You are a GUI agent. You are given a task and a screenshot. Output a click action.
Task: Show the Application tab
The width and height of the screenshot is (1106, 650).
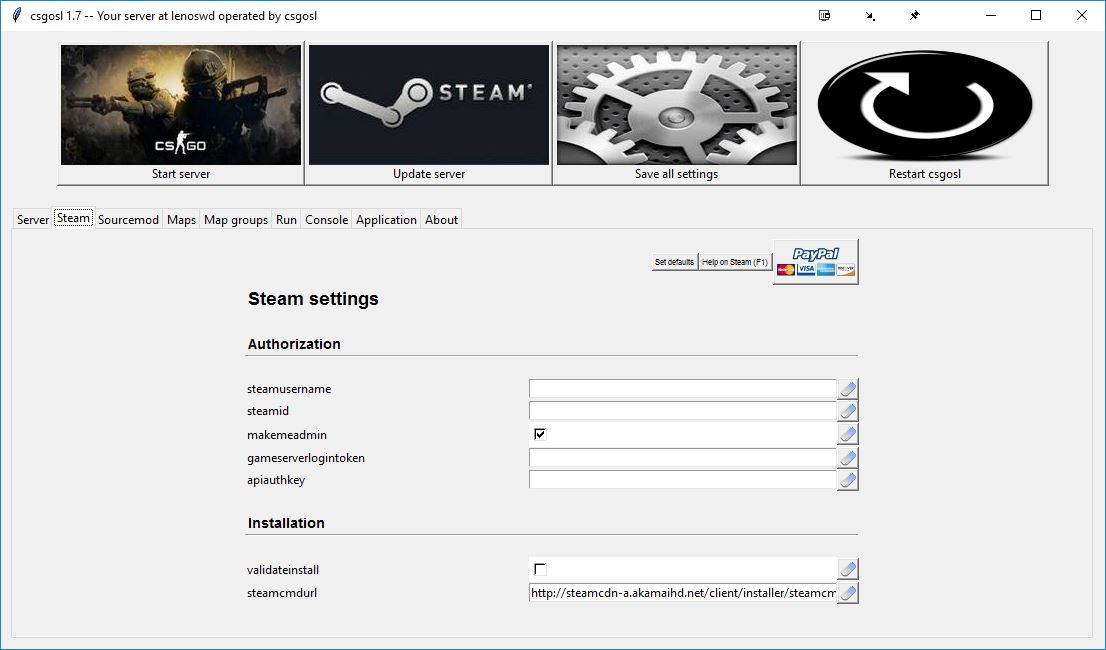pyautogui.click(x=387, y=219)
